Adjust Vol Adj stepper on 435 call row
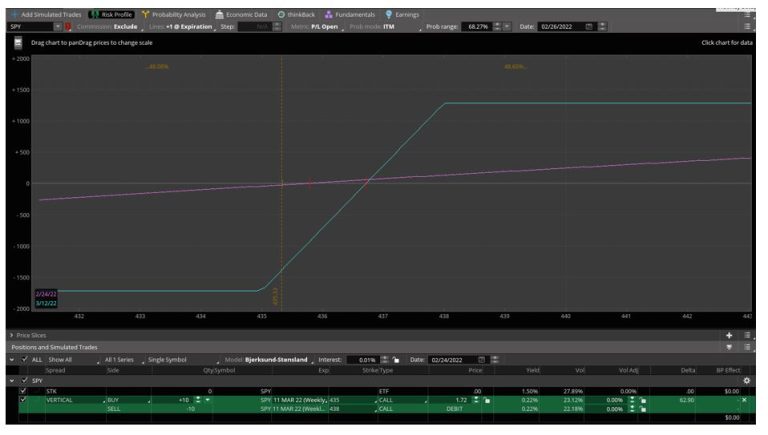This screenshot has height=435, width=768. point(632,400)
